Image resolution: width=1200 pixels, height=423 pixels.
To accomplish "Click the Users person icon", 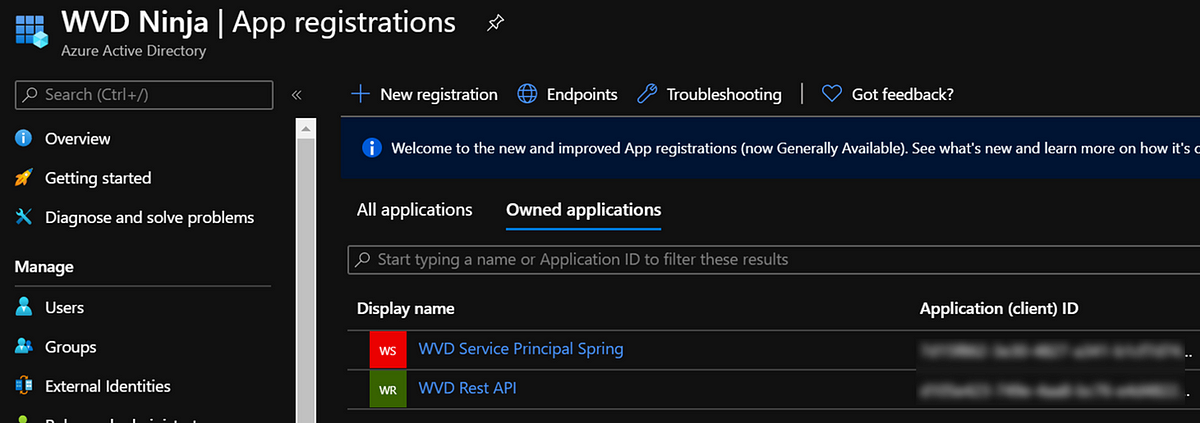I will [x=24, y=307].
